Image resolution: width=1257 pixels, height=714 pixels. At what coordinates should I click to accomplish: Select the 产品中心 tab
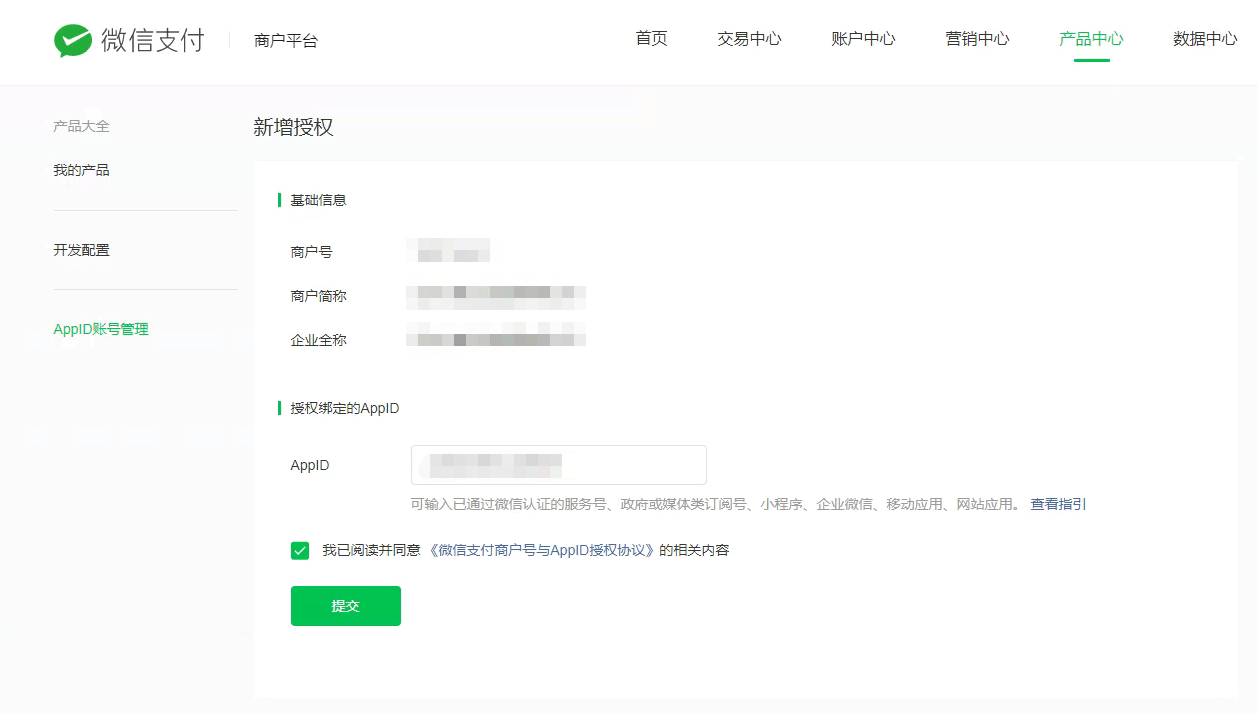click(1091, 39)
